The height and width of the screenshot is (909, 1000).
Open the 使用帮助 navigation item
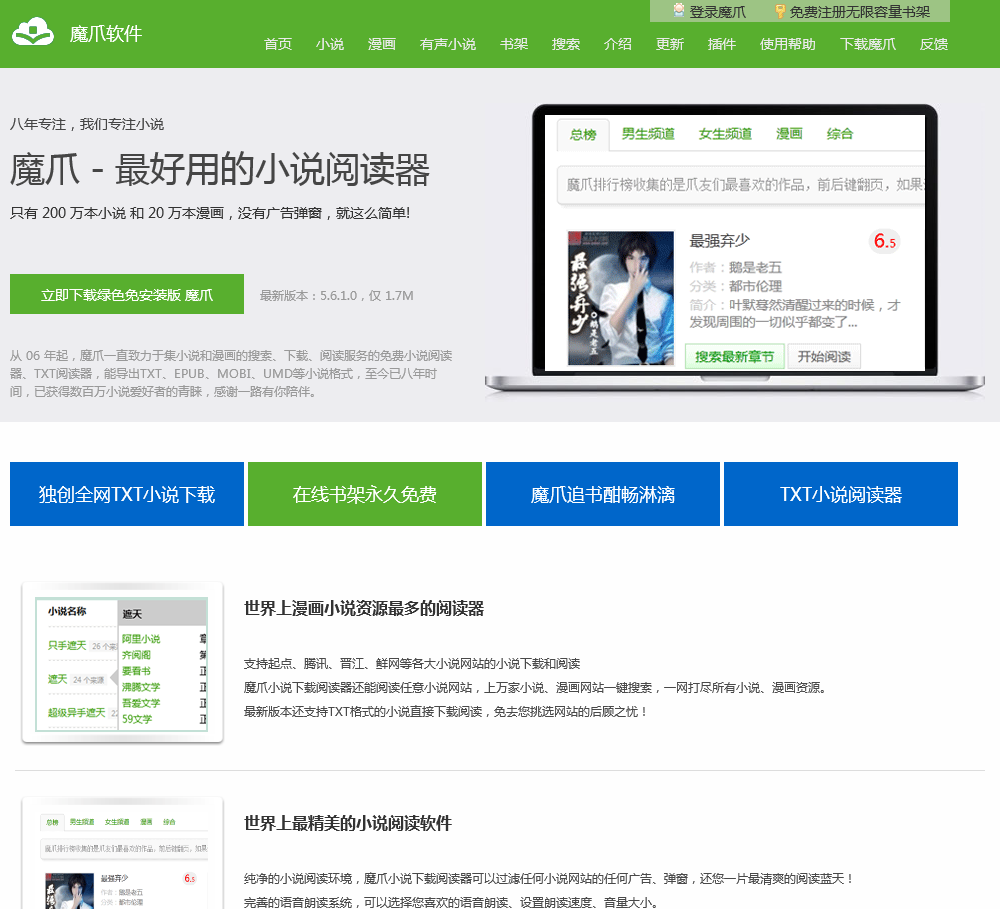point(788,44)
